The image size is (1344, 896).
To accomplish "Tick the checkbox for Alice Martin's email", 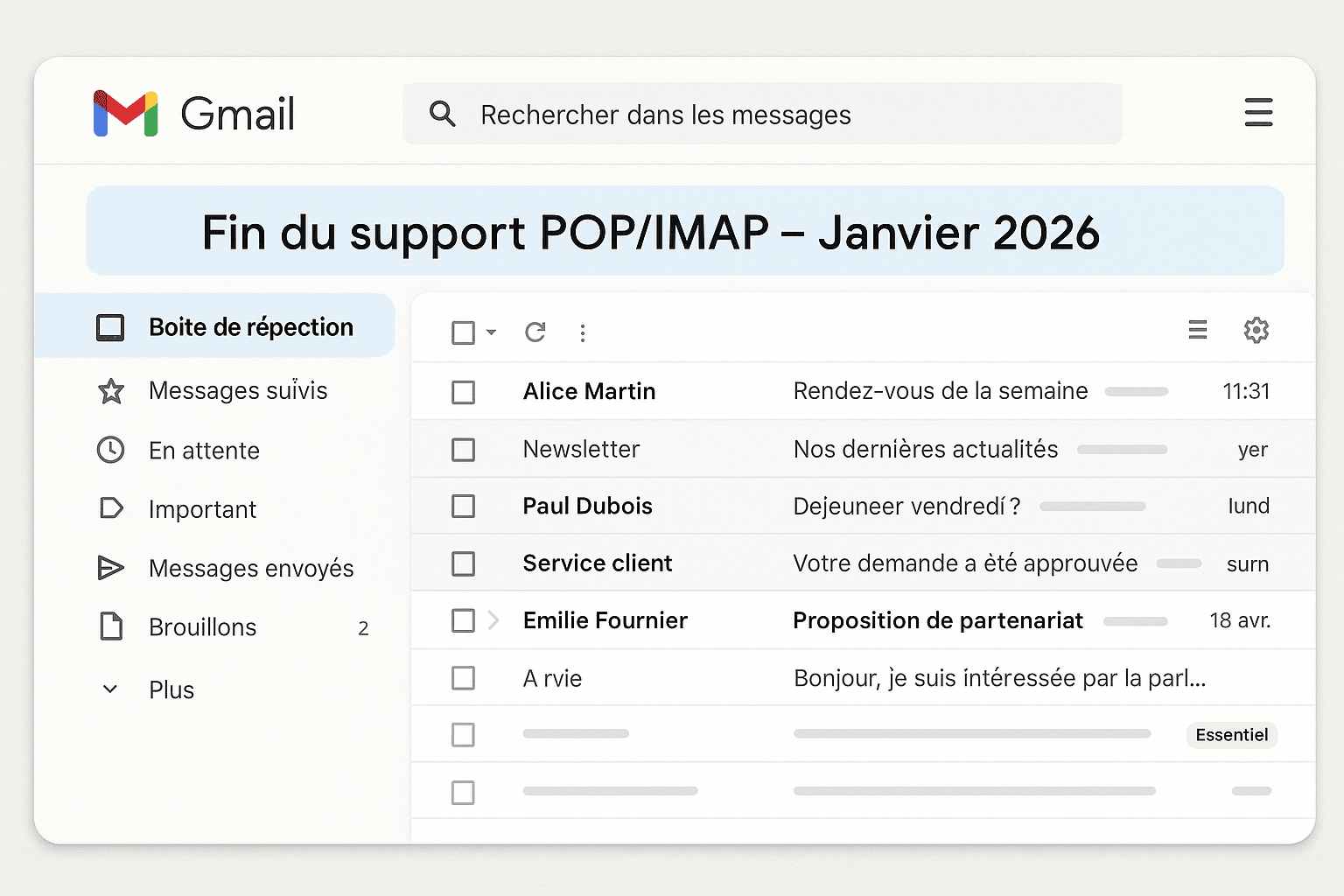I will click(x=464, y=392).
